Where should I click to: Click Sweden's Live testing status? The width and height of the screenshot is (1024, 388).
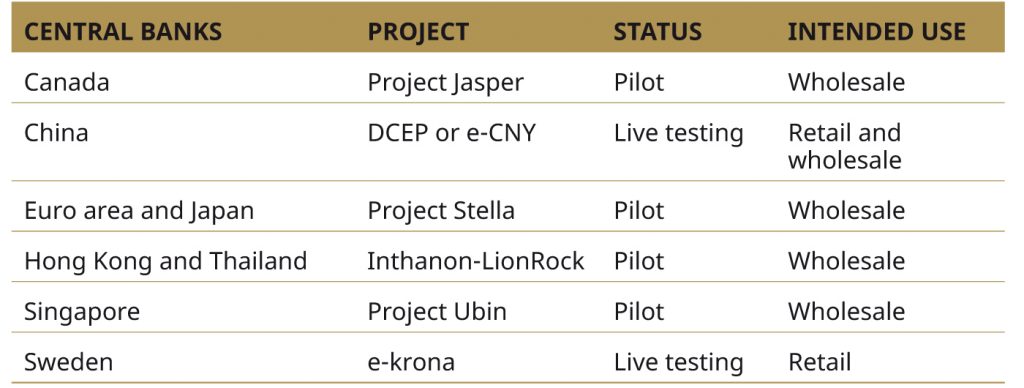tap(678, 363)
